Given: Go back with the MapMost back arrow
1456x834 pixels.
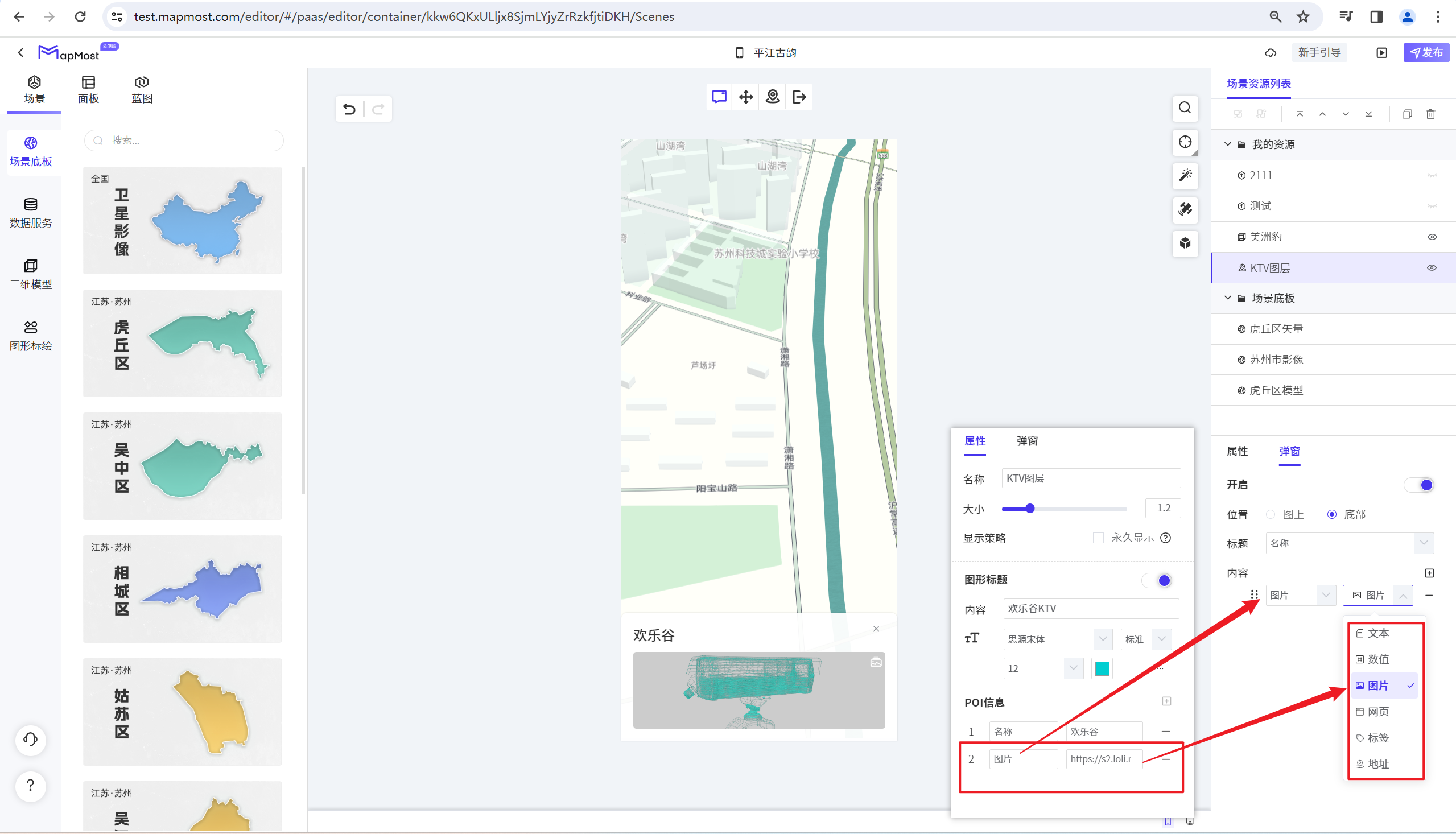Looking at the screenshot, I should [x=20, y=53].
